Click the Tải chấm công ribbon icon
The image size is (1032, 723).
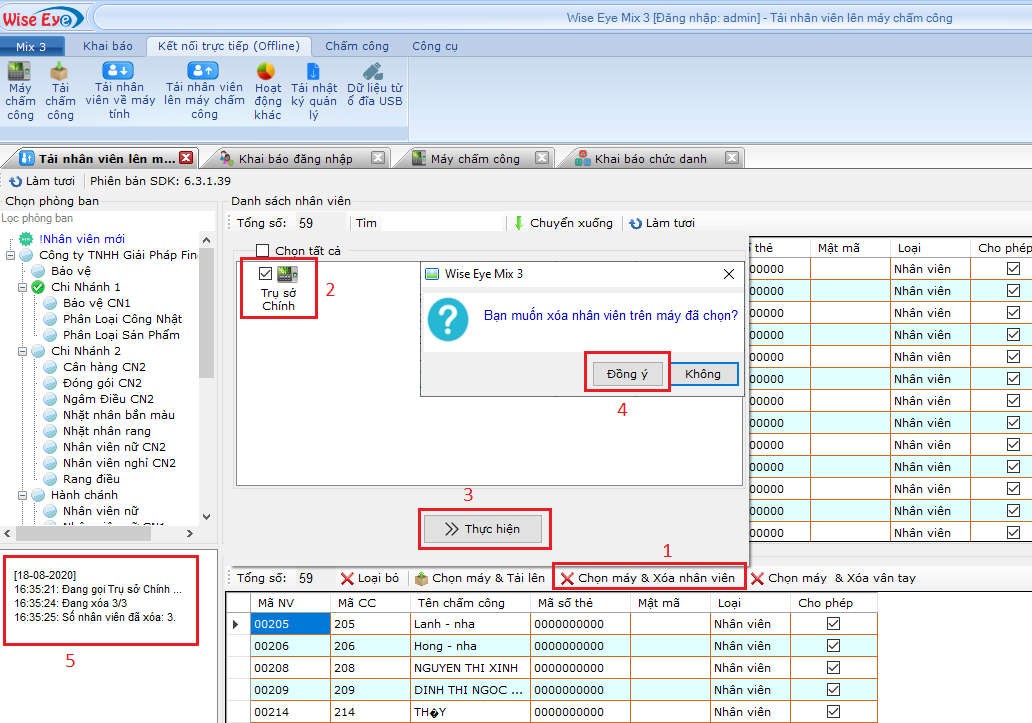point(60,73)
